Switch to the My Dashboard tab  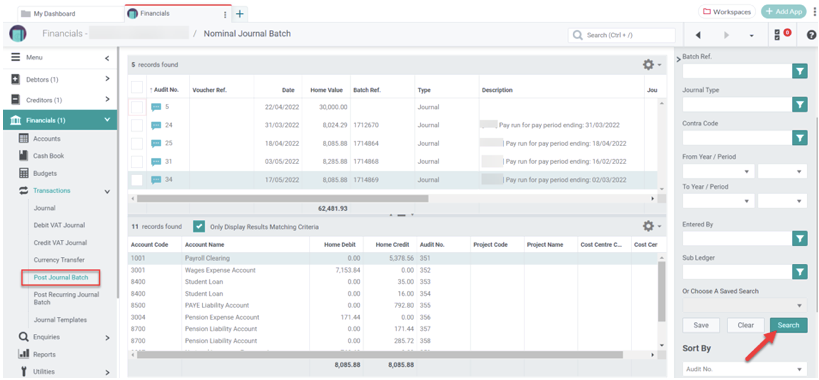point(70,14)
